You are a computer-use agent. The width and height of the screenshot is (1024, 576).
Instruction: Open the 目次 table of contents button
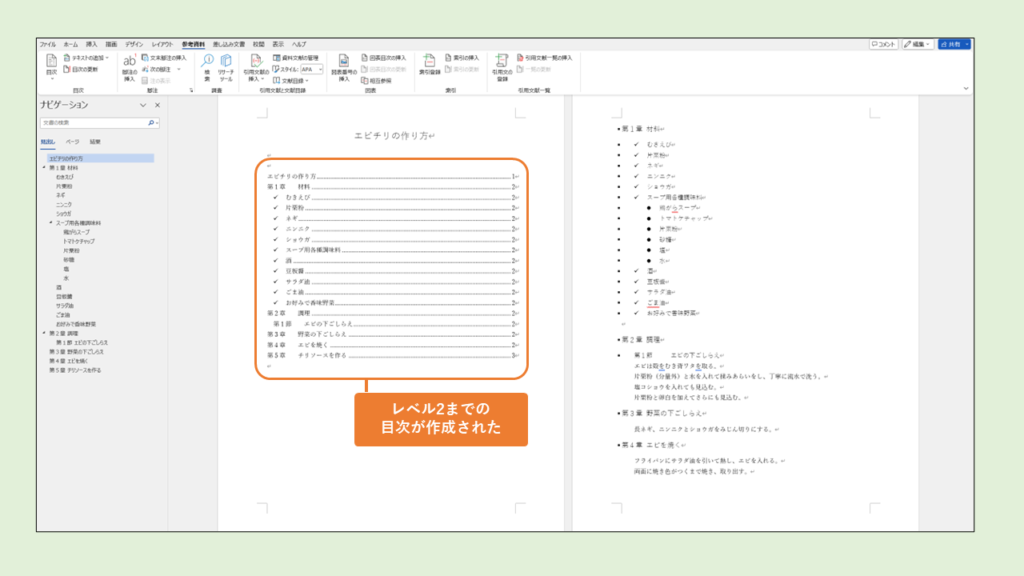coord(52,66)
